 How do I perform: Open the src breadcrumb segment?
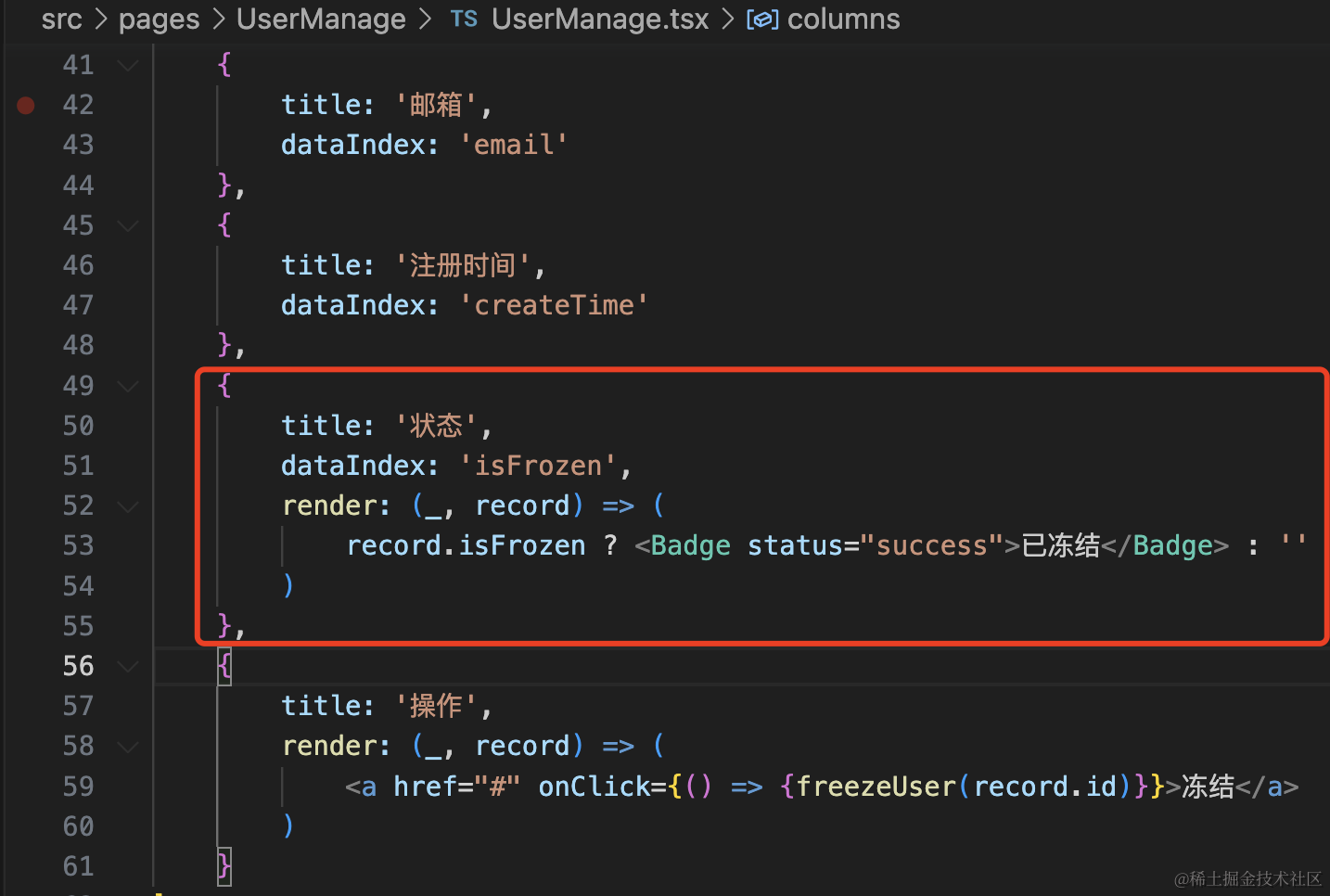tap(61, 19)
